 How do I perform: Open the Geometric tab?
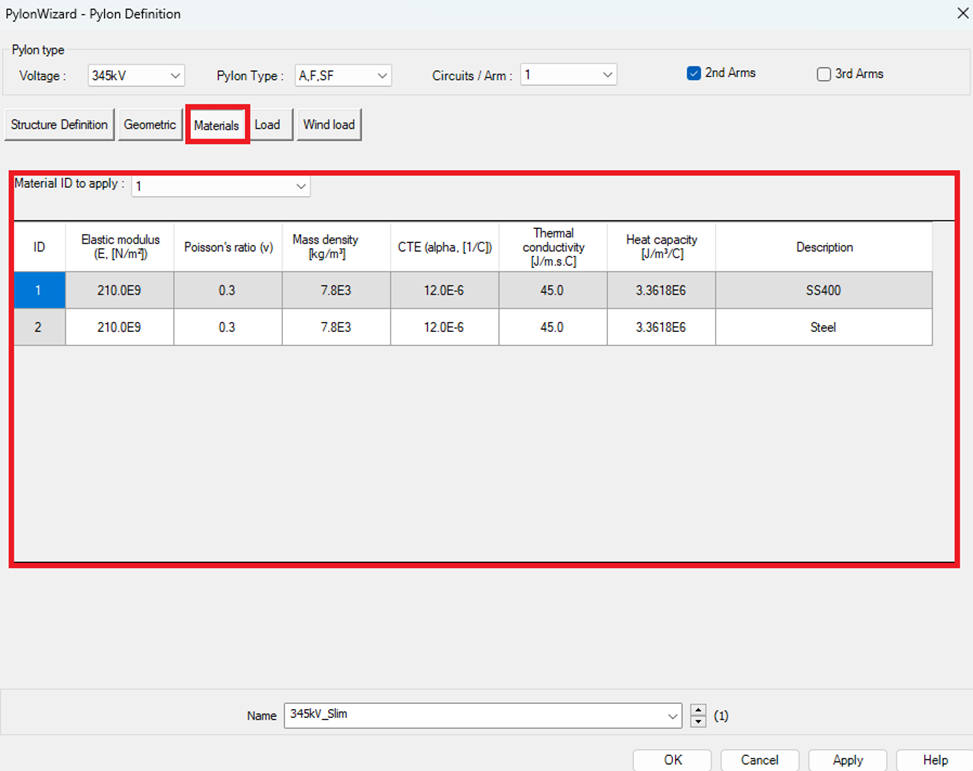(x=150, y=125)
